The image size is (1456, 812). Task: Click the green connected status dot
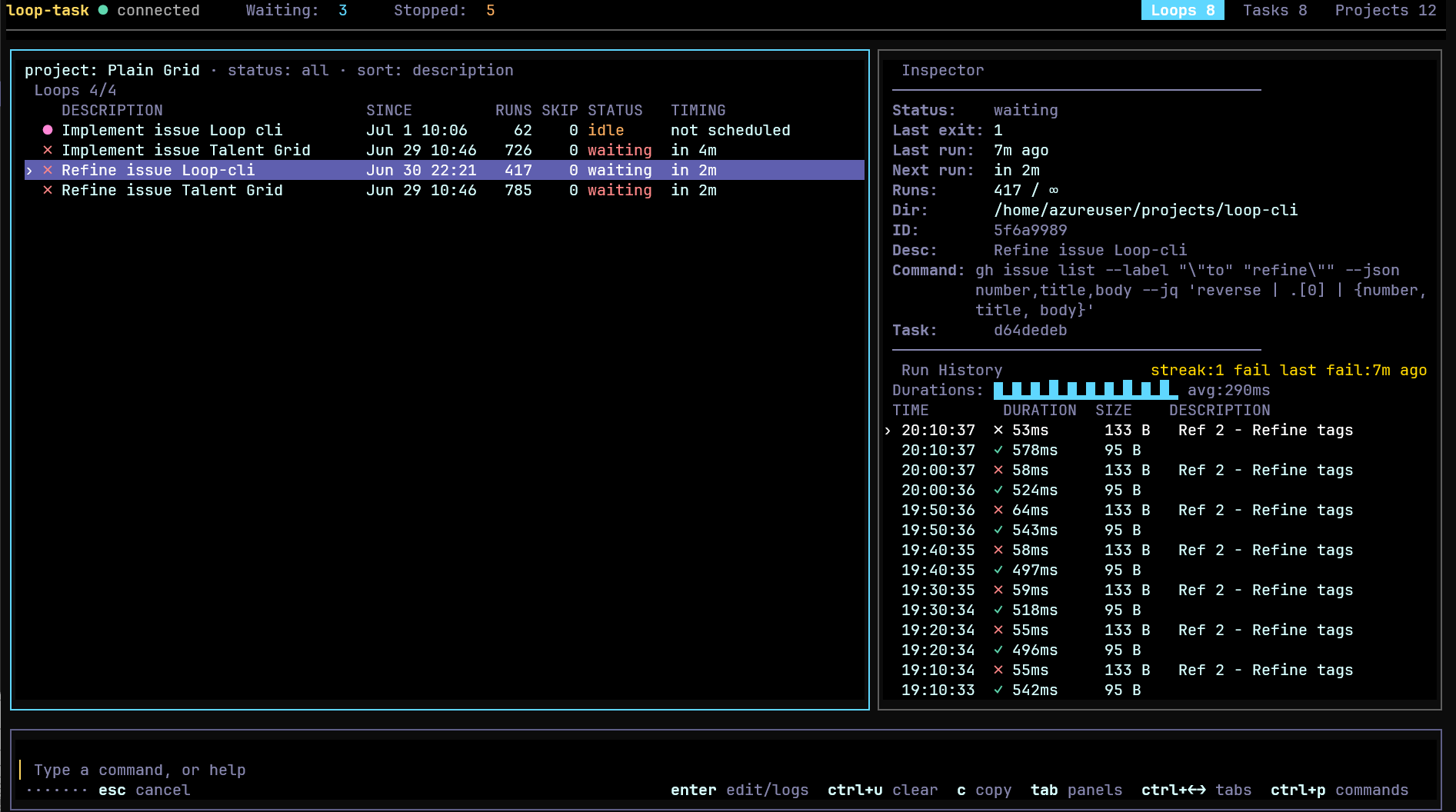pyautogui.click(x=103, y=10)
